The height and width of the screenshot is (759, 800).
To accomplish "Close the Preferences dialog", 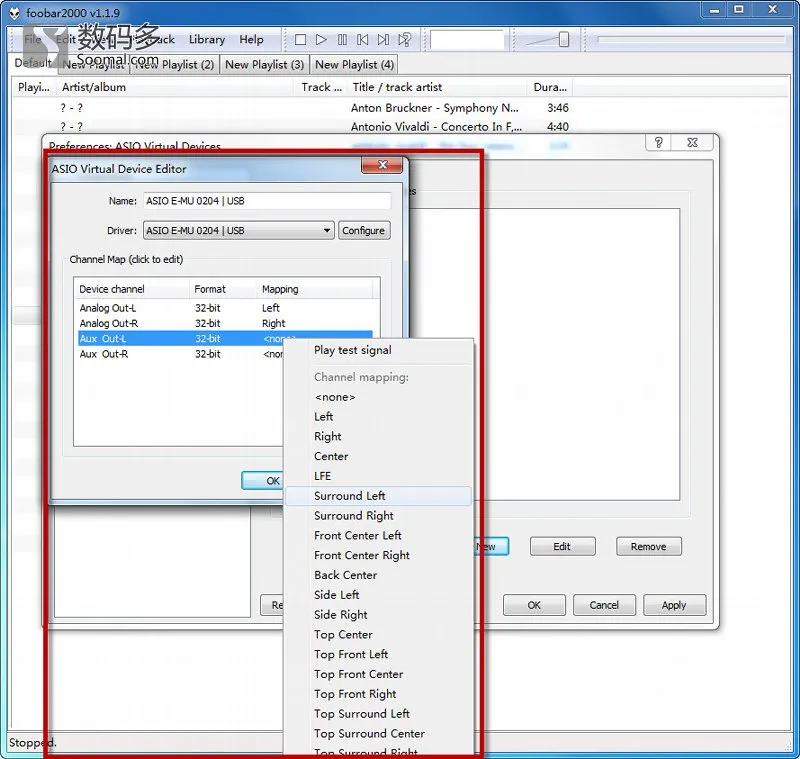I will pyautogui.click(x=692, y=142).
